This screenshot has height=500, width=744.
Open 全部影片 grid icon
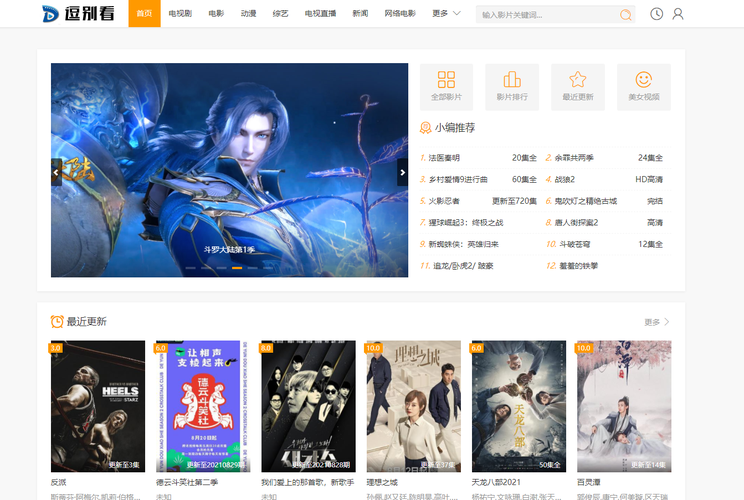[x=446, y=86]
